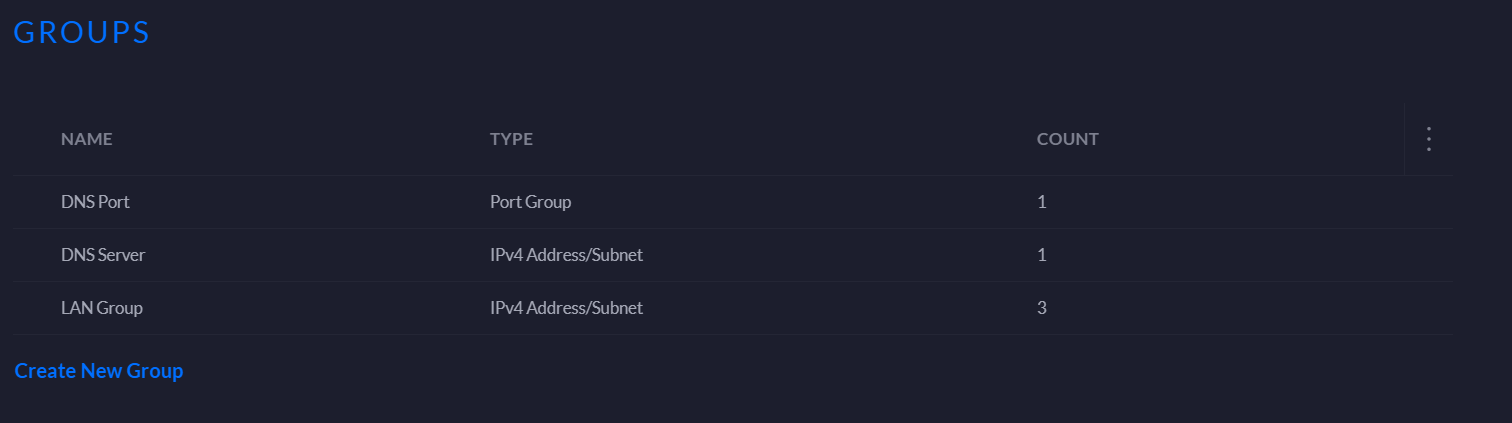The width and height of the screenshot is (1512, 423).
Task: Open the LAN Group entry
Action: pos(102,308)
